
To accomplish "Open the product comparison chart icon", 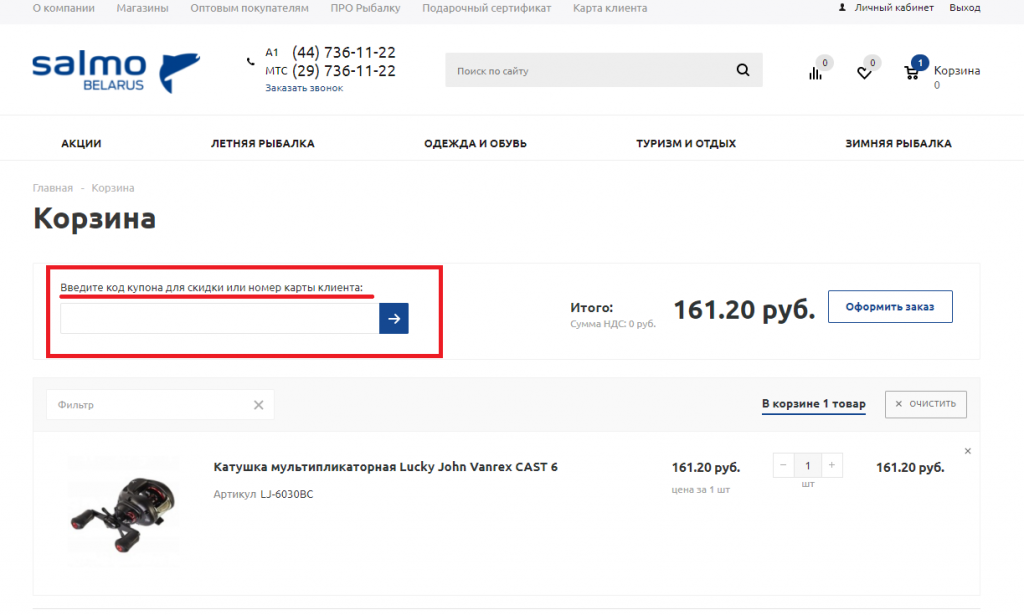I will [x=815, y=73].
